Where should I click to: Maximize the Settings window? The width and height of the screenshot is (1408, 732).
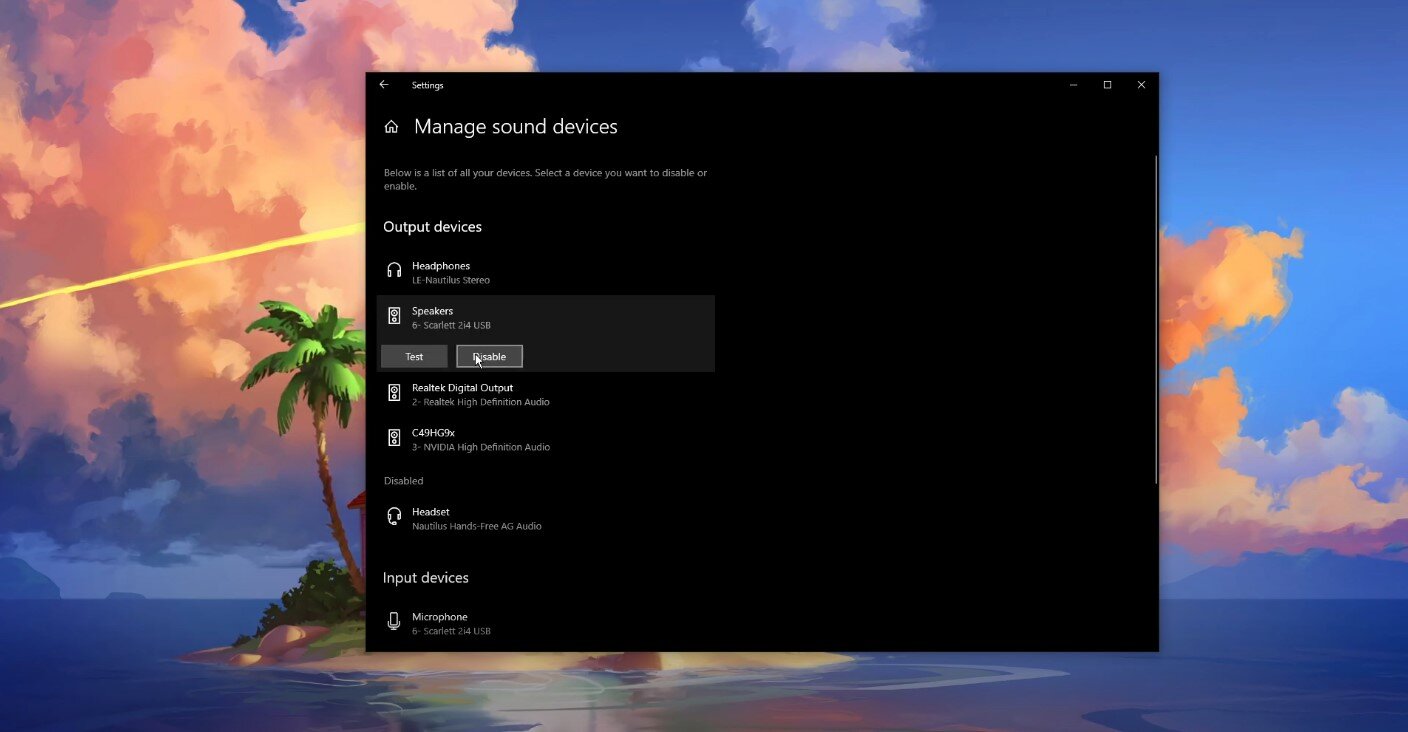pyautogui.click(x=1107, y=85)
